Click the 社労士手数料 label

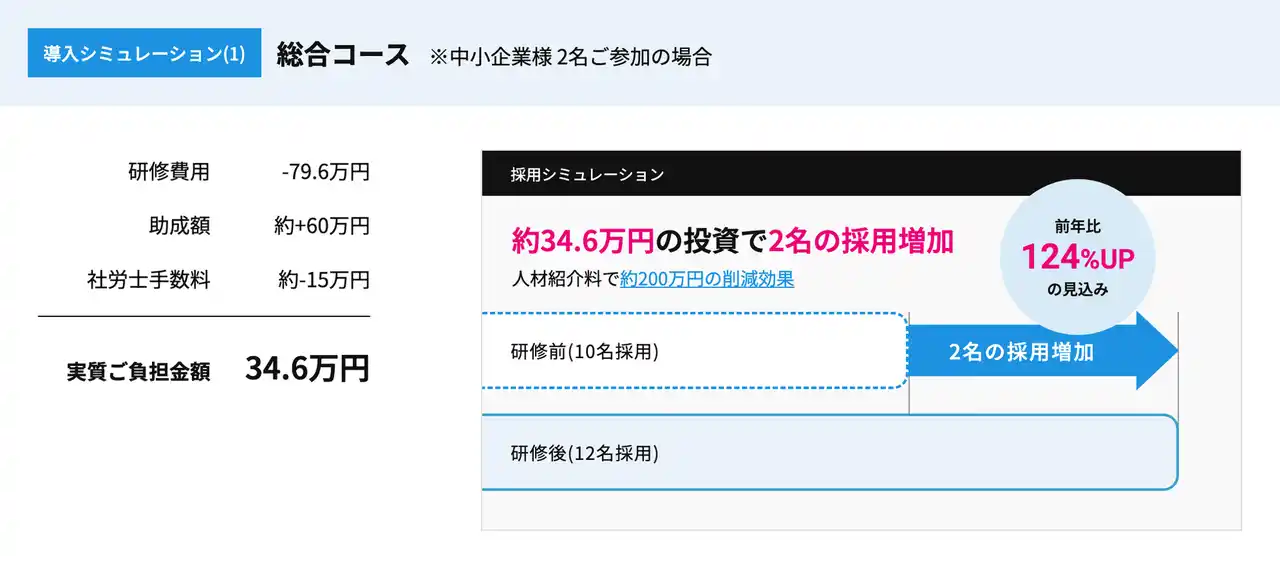click(x=149, y=280)
